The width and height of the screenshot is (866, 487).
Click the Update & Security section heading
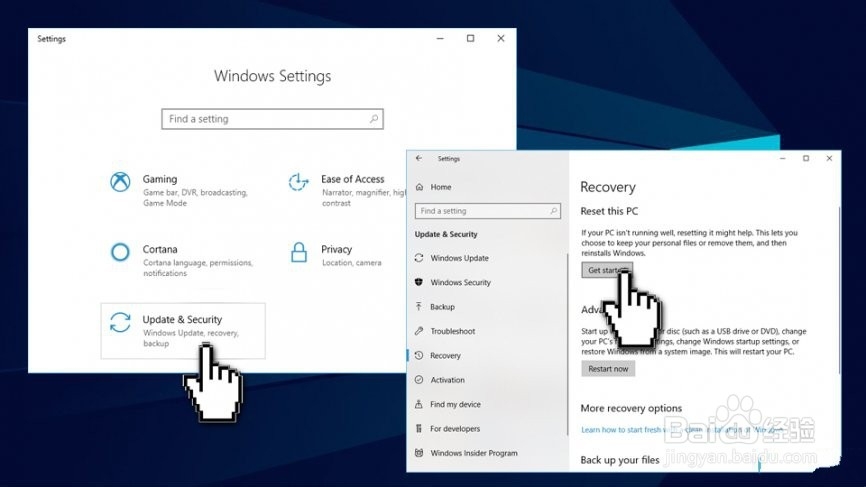[446, 234]
